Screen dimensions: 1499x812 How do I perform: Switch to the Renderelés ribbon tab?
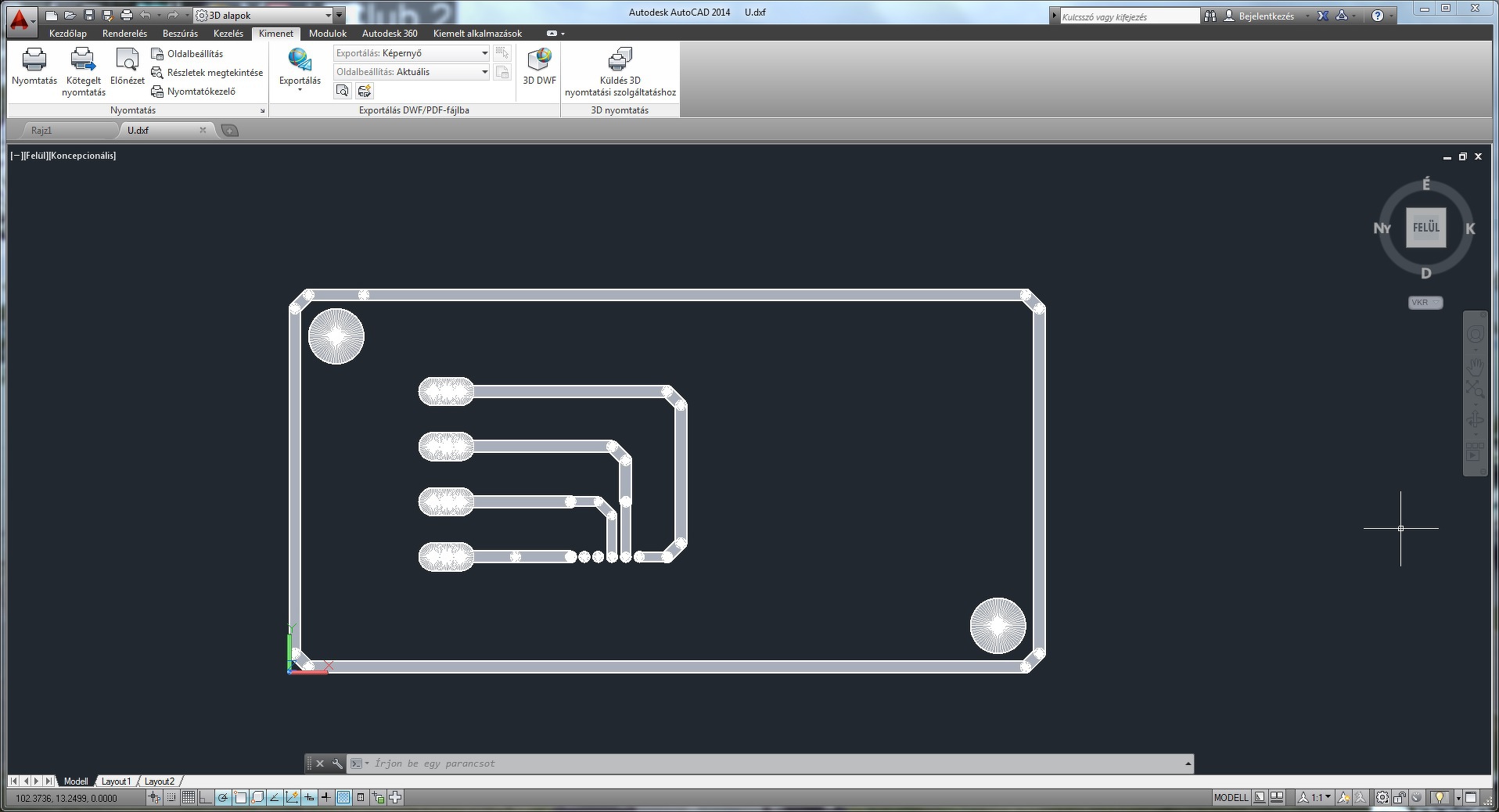[x=124, y=34]
